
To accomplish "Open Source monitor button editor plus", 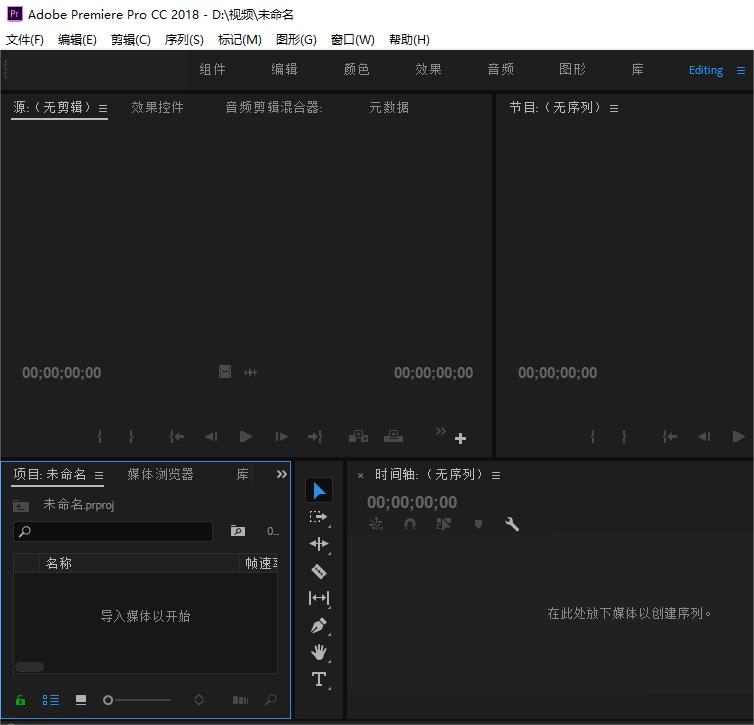I will coord(460,438).
